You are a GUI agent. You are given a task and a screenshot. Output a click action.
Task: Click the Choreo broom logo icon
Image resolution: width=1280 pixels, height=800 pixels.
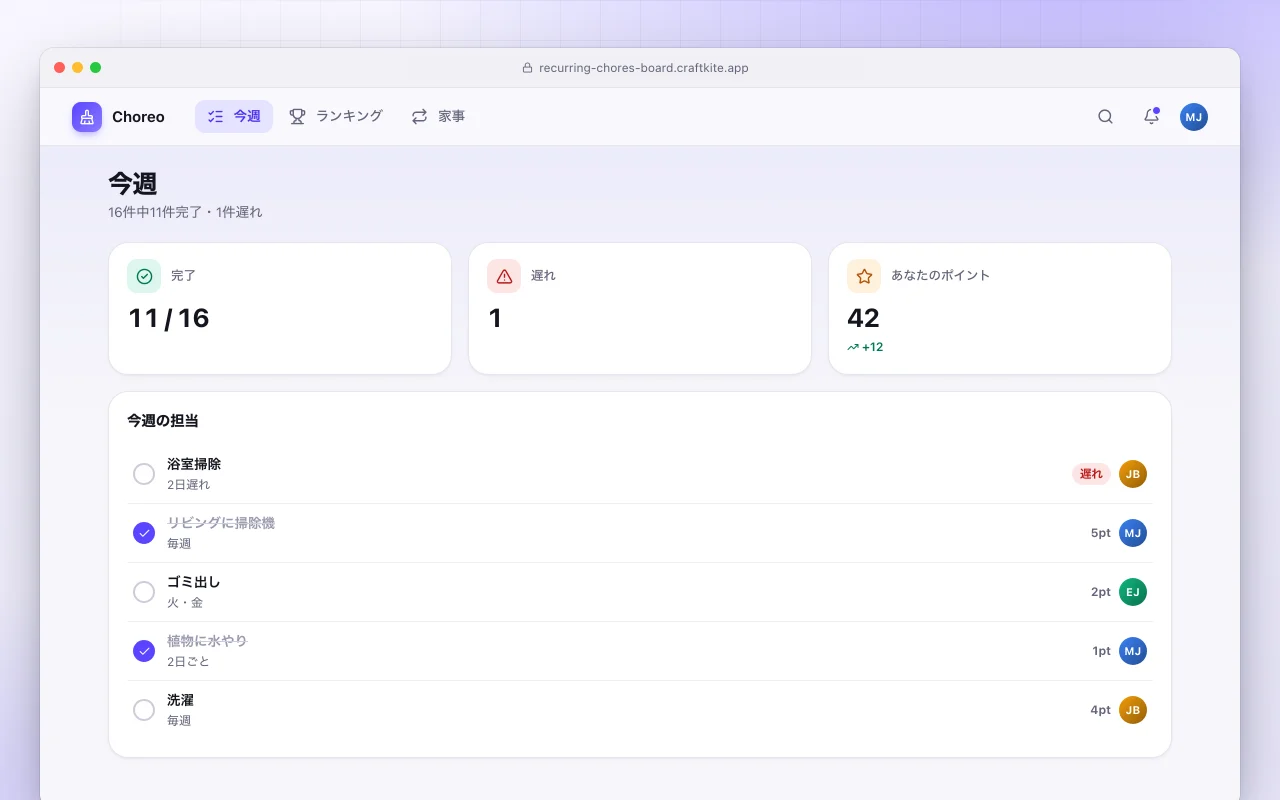click(87, 117)
